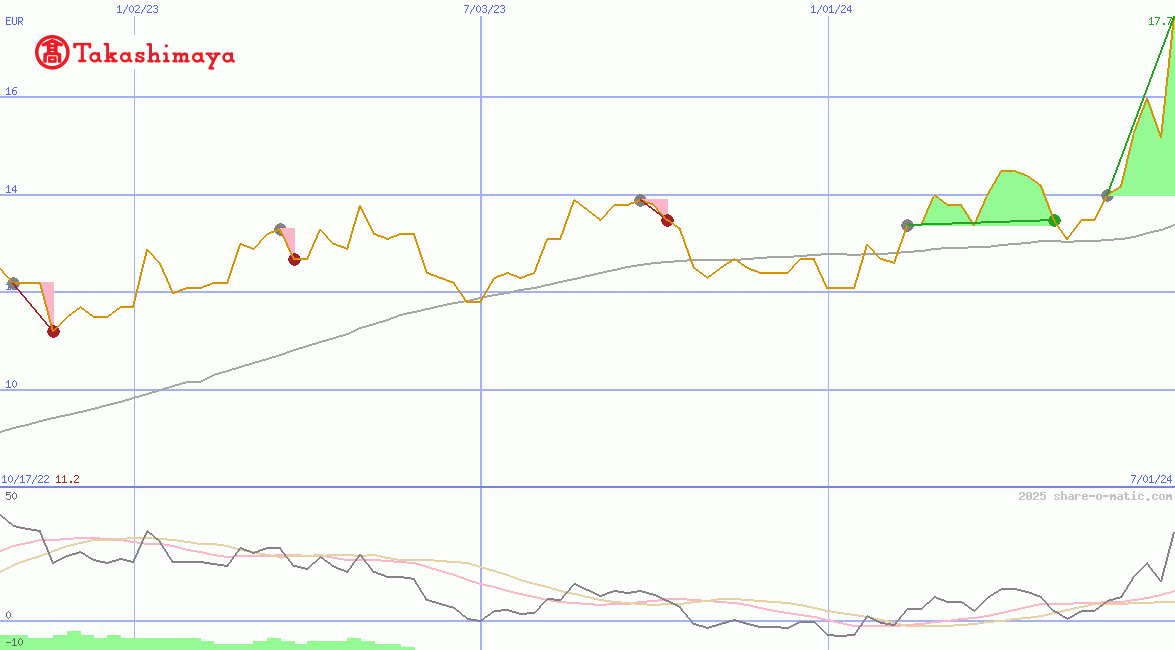Click the 10/17/22 start date label

point(25,479)
